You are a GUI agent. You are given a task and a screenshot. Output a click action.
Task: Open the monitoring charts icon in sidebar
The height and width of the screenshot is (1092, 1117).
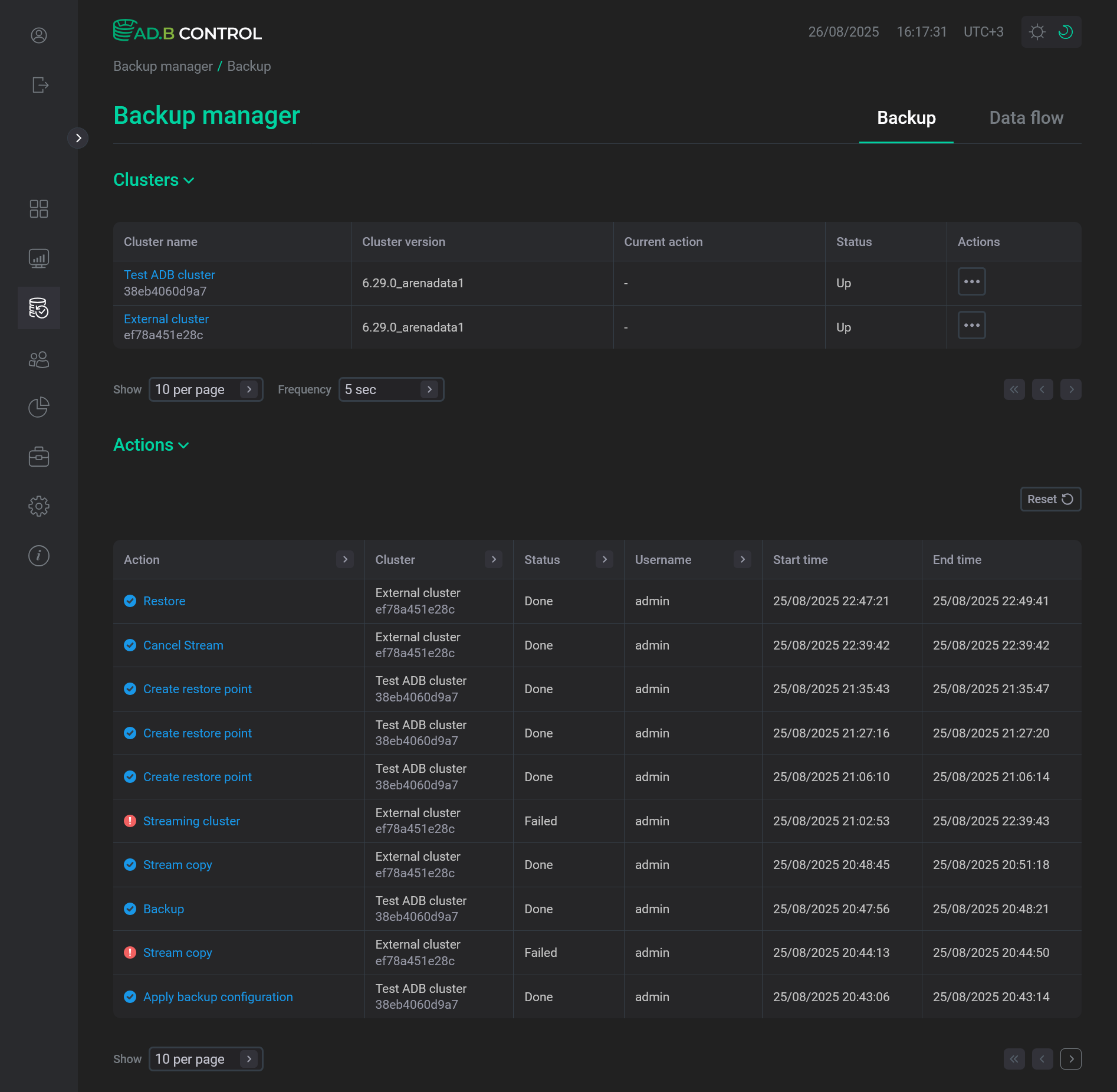(39, 258)
